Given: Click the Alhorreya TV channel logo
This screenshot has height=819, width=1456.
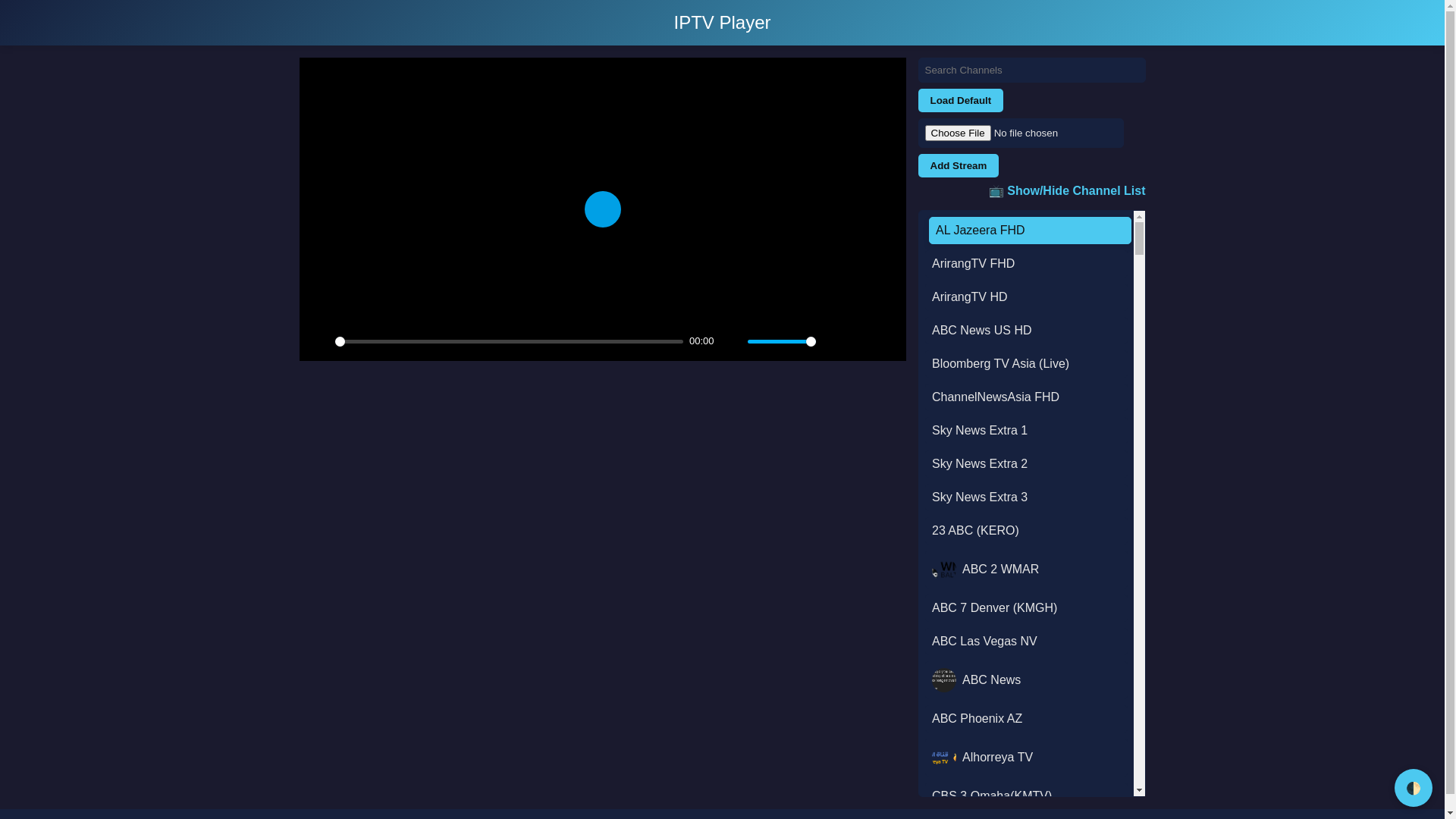Looking at the screenshot, I should point(943,758).
